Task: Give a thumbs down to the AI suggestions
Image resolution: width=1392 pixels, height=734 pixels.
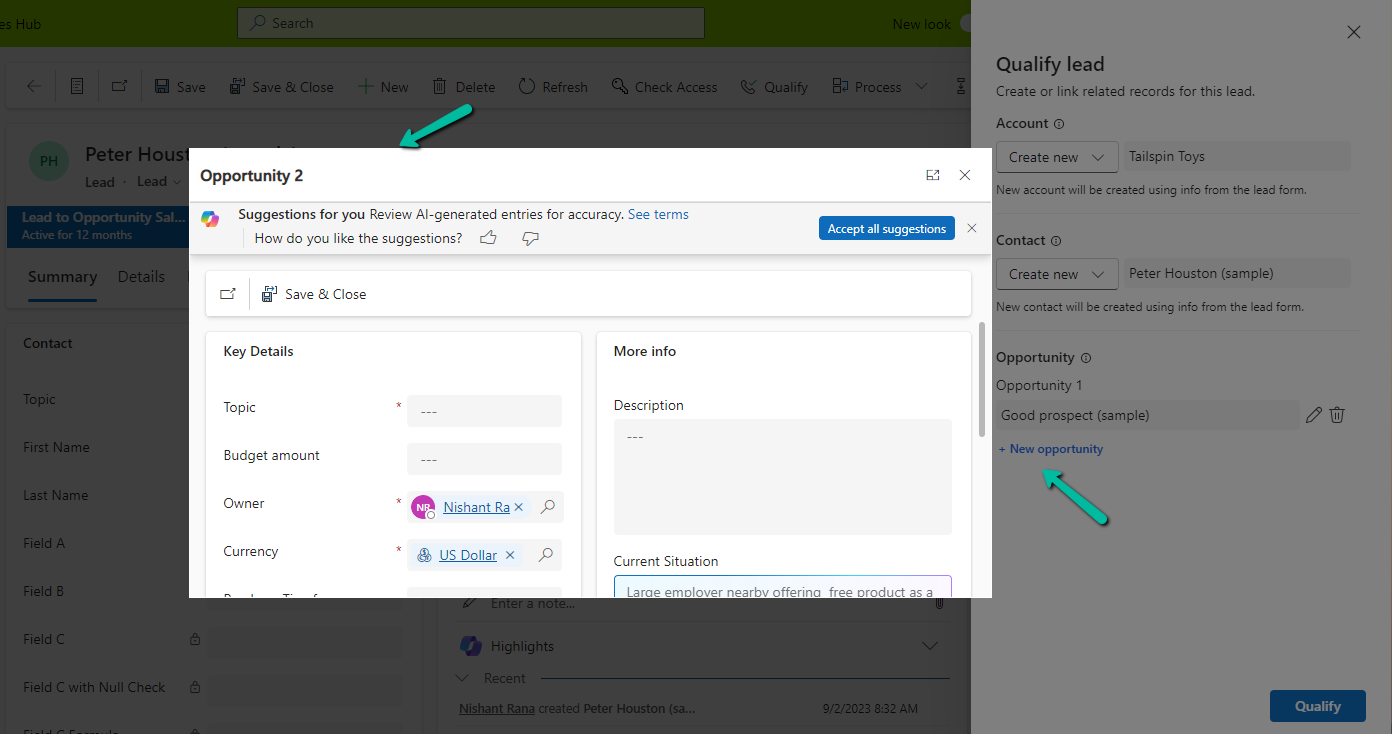Action: (530, 238)
